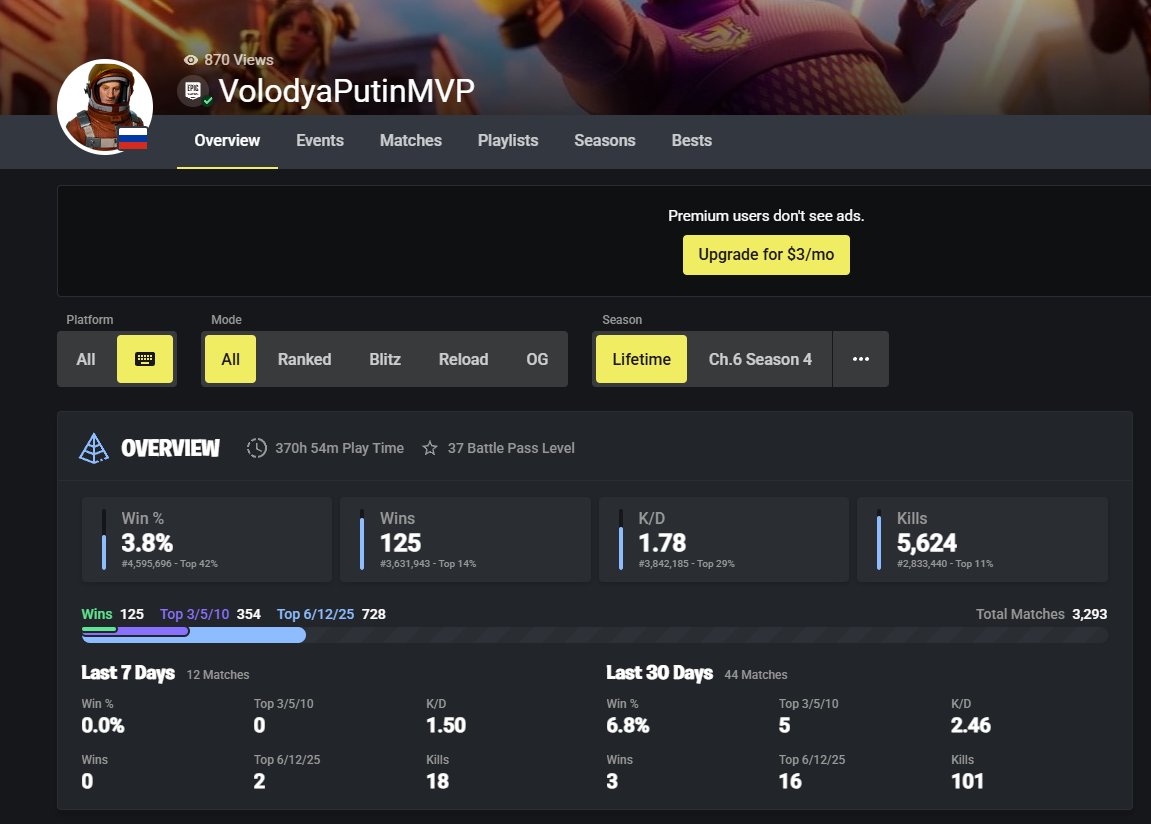Image resolution: width=1151 pixels, height=824 pixels.
Task: Click the Battle Pass star icon
Action: pyautogui.click(x=430, y=448)
